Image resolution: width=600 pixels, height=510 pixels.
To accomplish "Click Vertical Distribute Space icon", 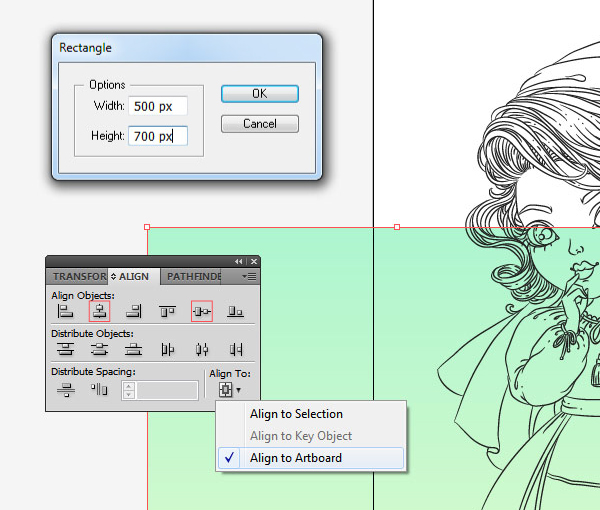I will coord(66,390).
